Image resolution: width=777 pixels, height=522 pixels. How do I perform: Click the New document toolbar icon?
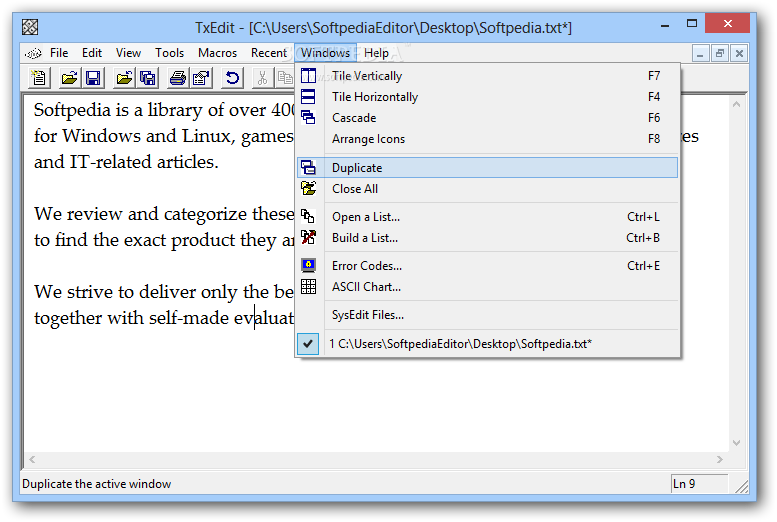[x=39, y=78]
